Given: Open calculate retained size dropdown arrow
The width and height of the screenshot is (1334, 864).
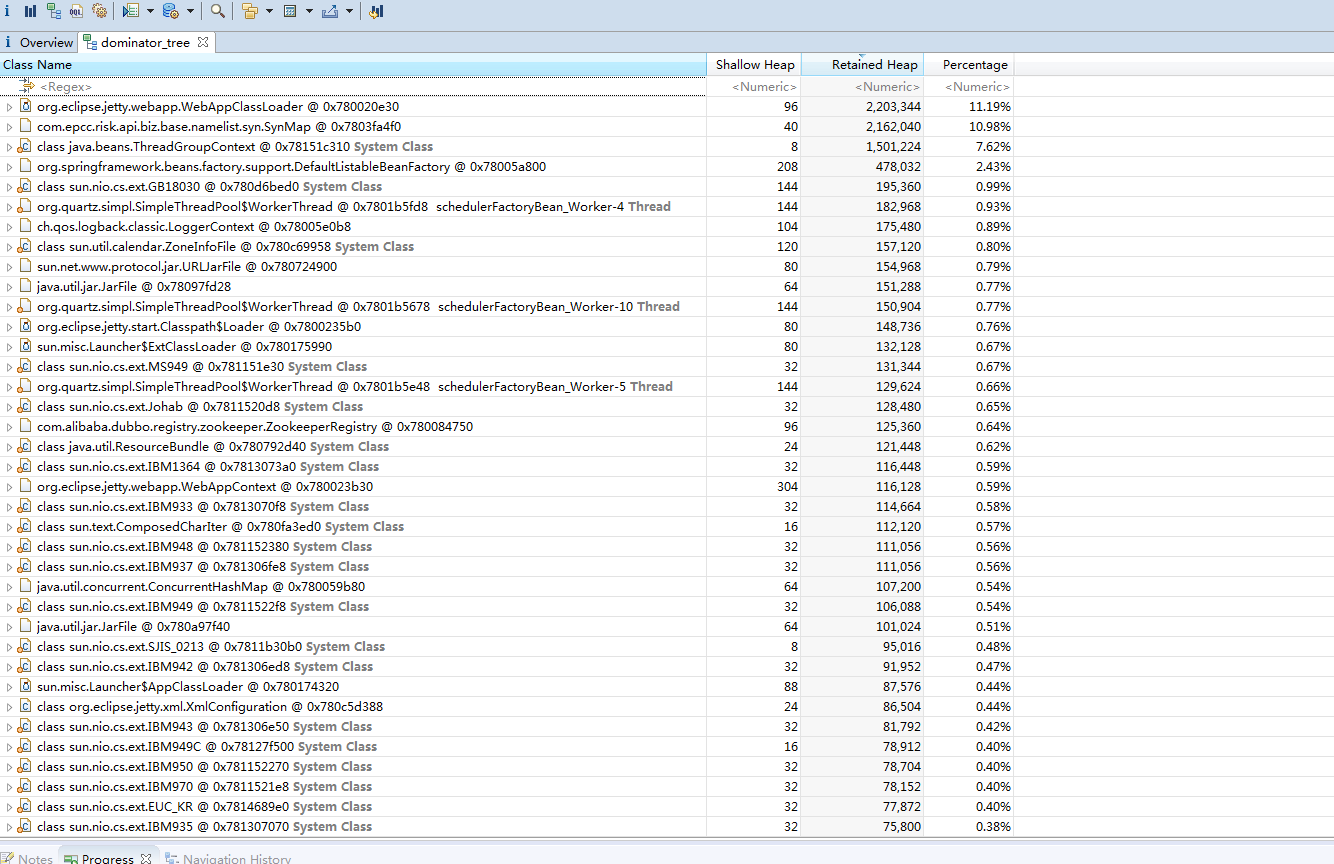Looking at the screenshot, I should [309, 11].
